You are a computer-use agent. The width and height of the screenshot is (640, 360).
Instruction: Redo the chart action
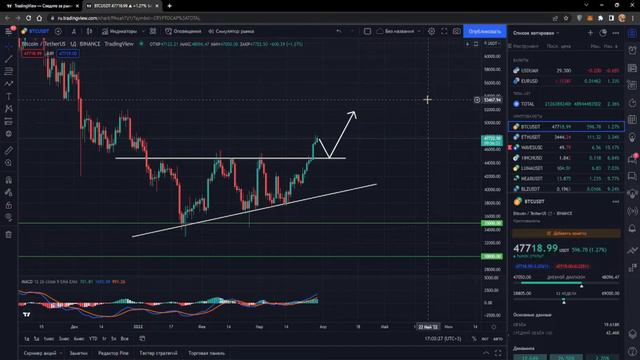point(352,31)
